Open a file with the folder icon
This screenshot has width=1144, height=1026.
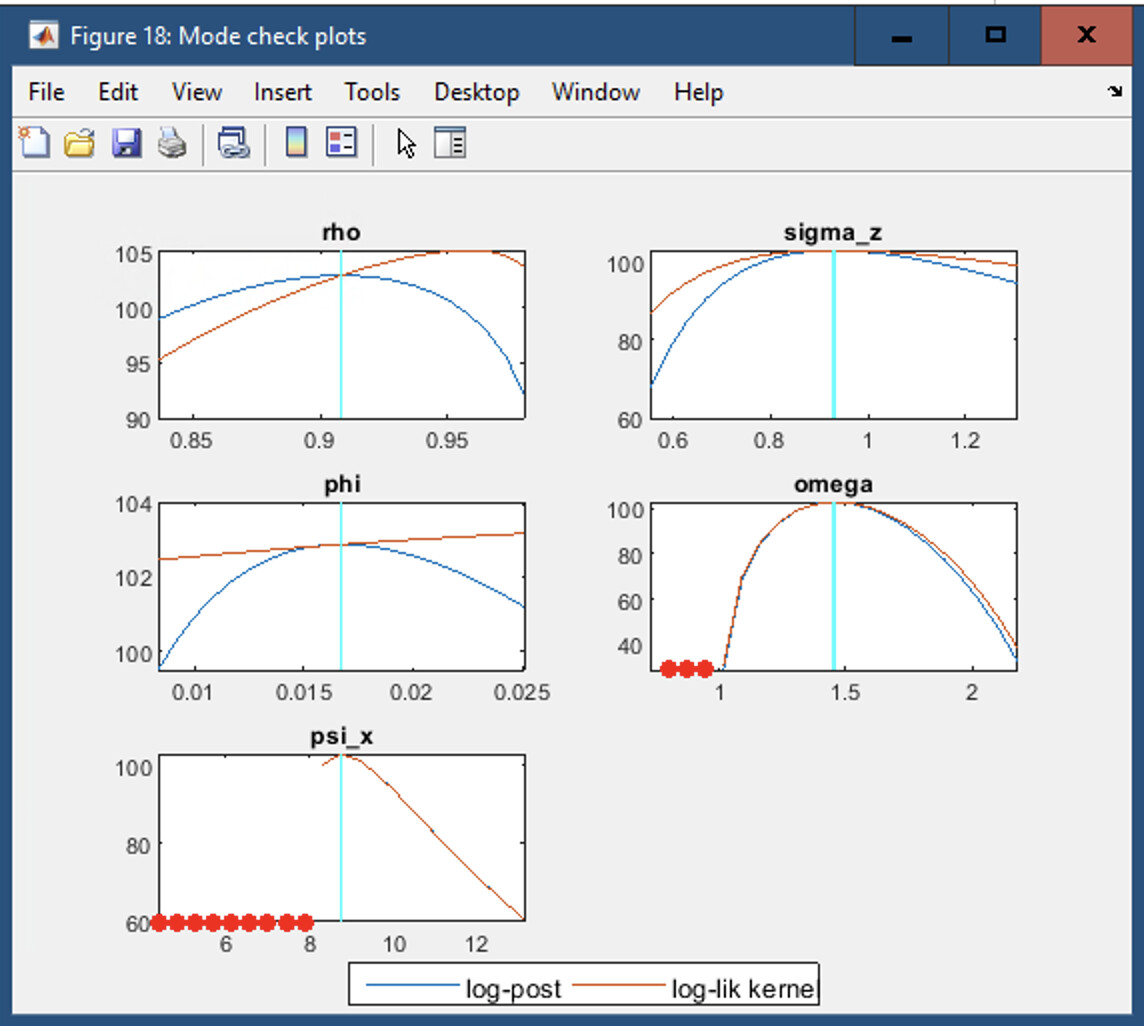[80, 142]
